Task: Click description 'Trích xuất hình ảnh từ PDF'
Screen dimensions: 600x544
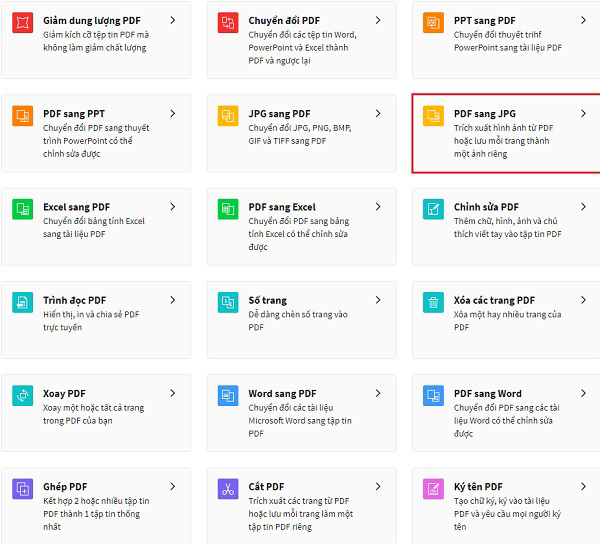Action: [x=504, y=128]
